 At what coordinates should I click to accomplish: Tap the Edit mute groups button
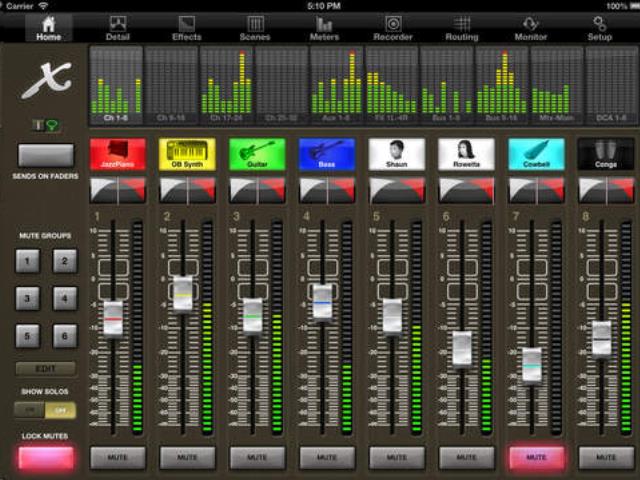pyautogui.click(x=46, y=369)
